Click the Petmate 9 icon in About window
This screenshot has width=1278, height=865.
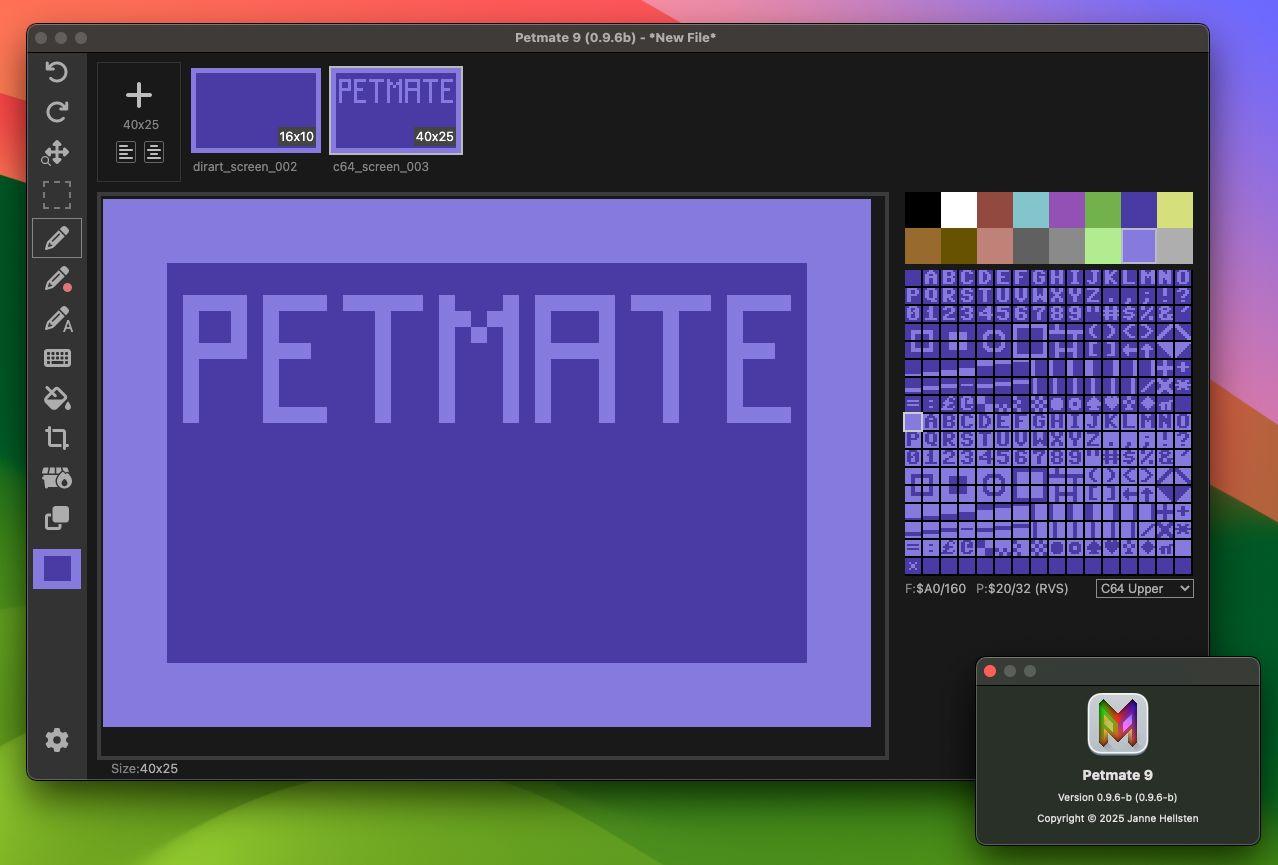[x=1118, y=723]
